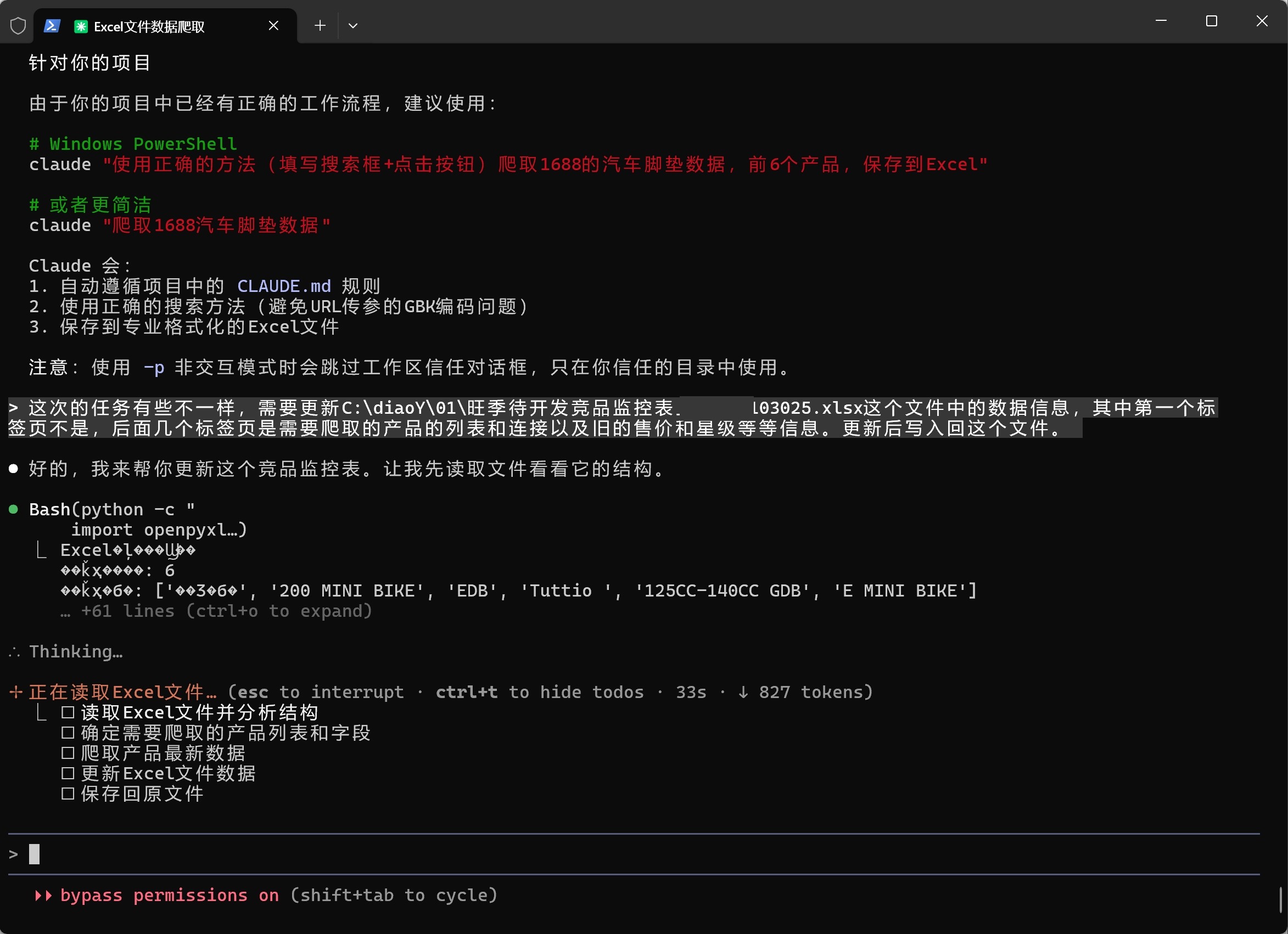Click the shield icon in the title bar
Image resolution: width=1288 pixels, height=934 pixels.
pos(18,26)
